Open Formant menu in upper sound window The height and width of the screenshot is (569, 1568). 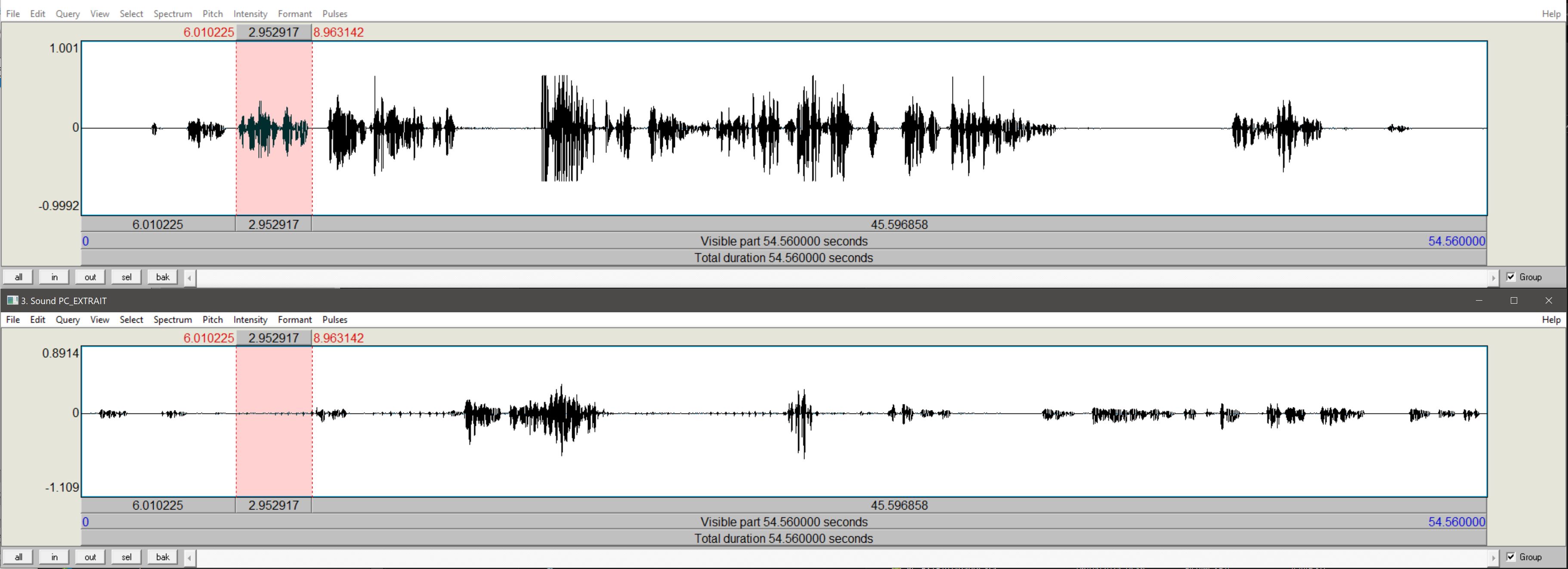click(294, 13)
